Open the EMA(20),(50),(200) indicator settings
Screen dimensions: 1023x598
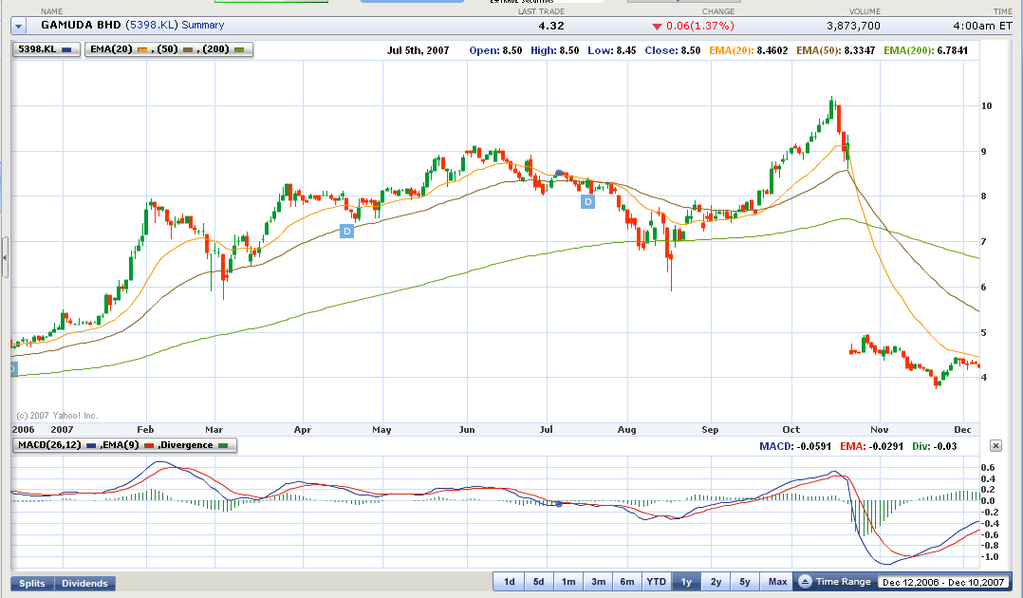[x=170, y=48]
